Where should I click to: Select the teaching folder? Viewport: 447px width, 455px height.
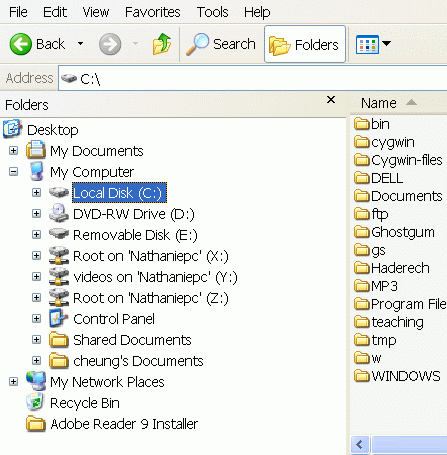[389, 322]
